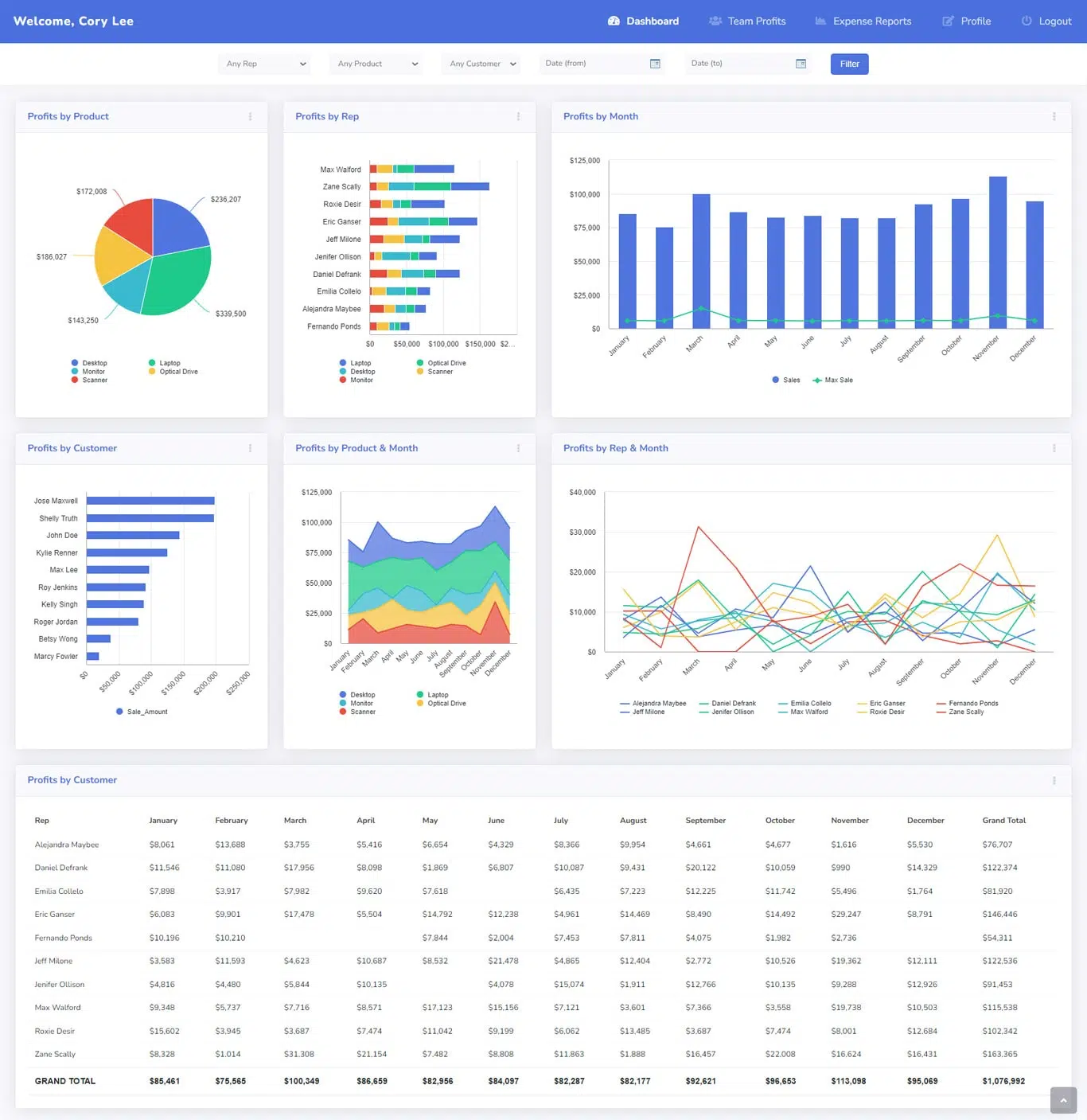Open the Any Rep dropdown

[x=263, y=64]
